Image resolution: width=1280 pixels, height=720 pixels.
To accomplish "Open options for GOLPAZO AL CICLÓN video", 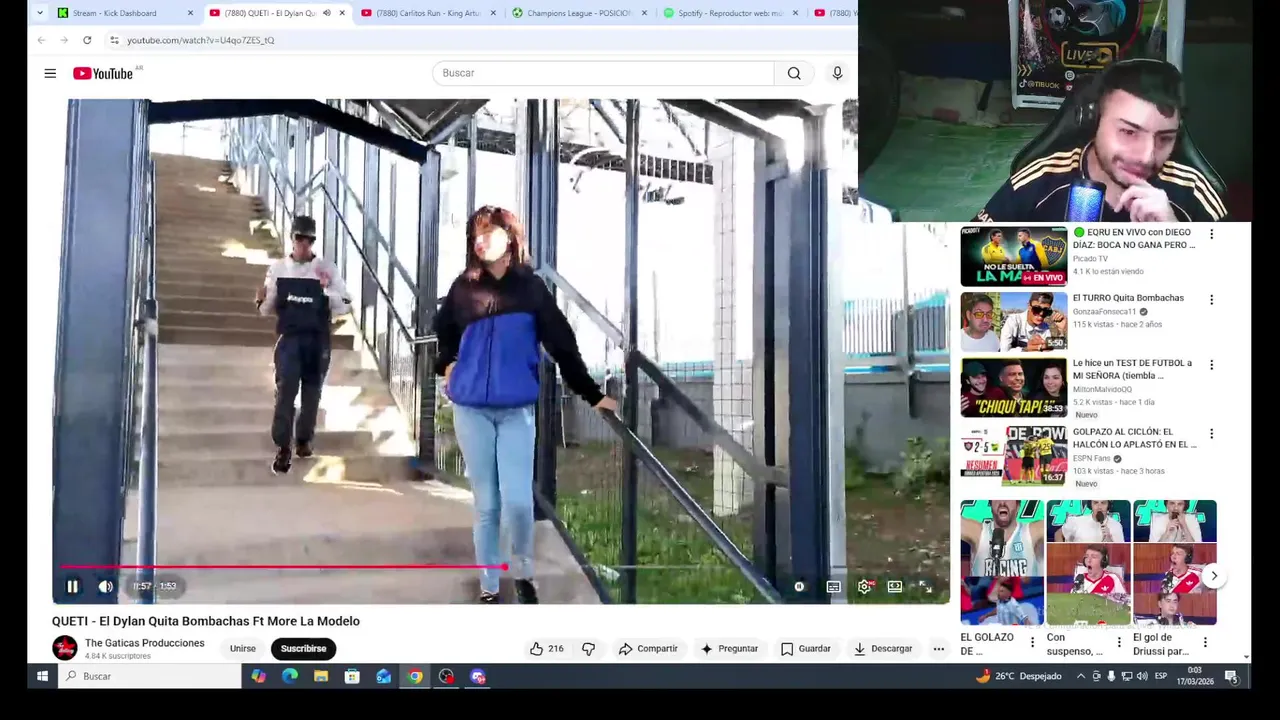I will 1211,434.
